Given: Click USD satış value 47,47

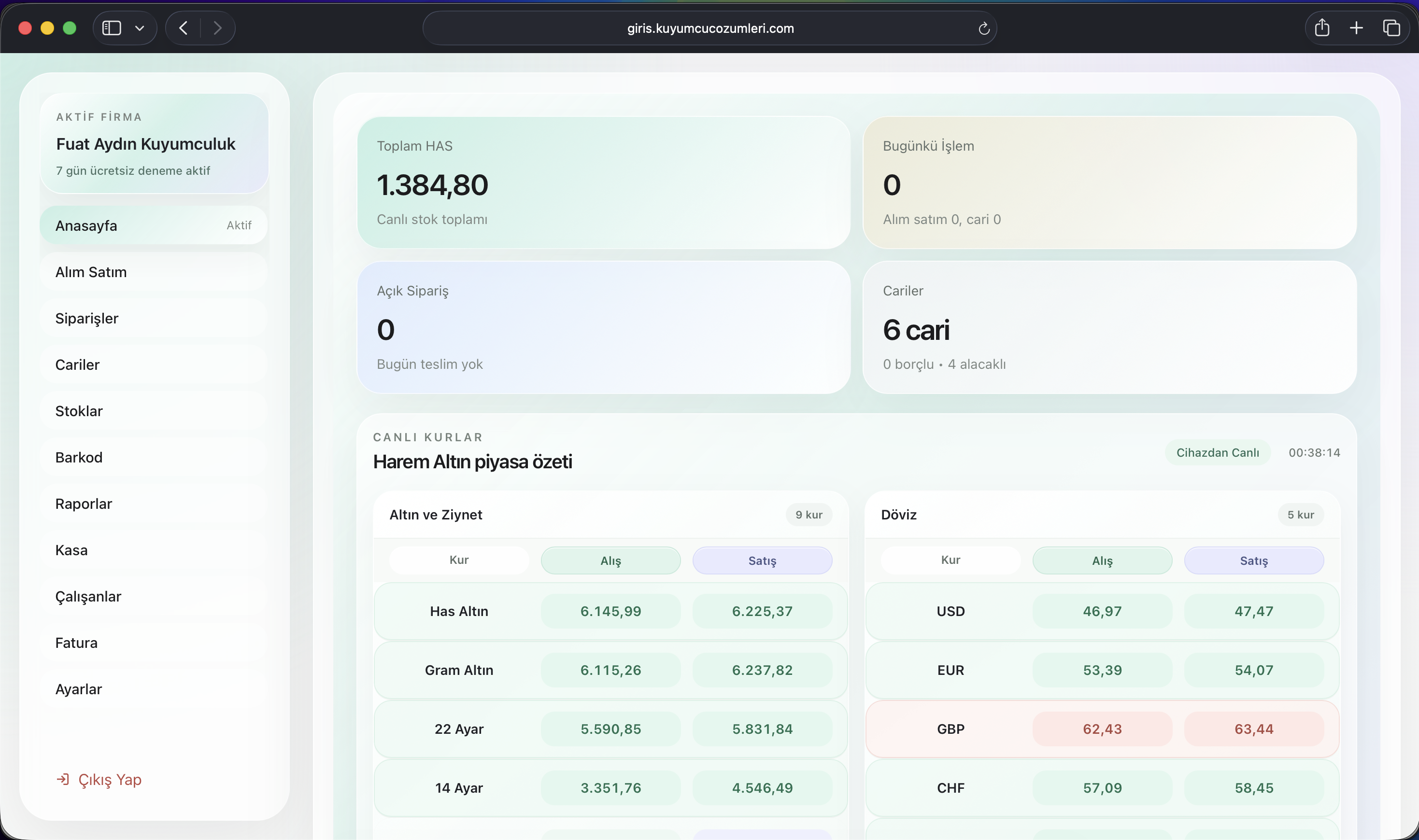Looking at the screenshot, I should 1254,611.
